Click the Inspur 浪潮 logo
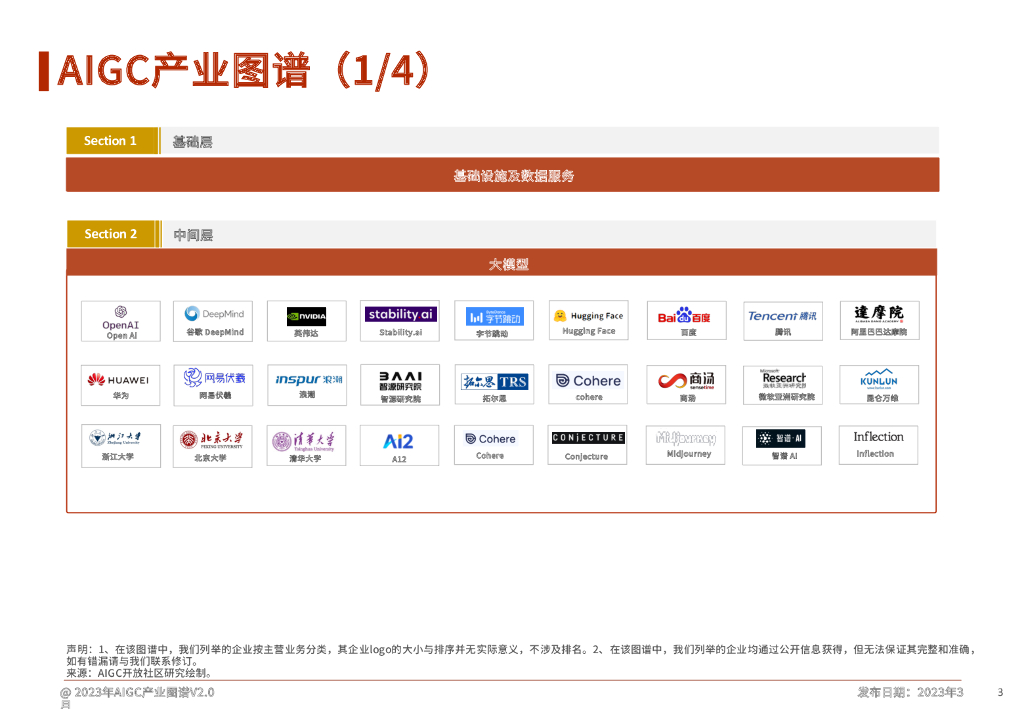Screen dimensions: 1024x709 pos(309,380)
